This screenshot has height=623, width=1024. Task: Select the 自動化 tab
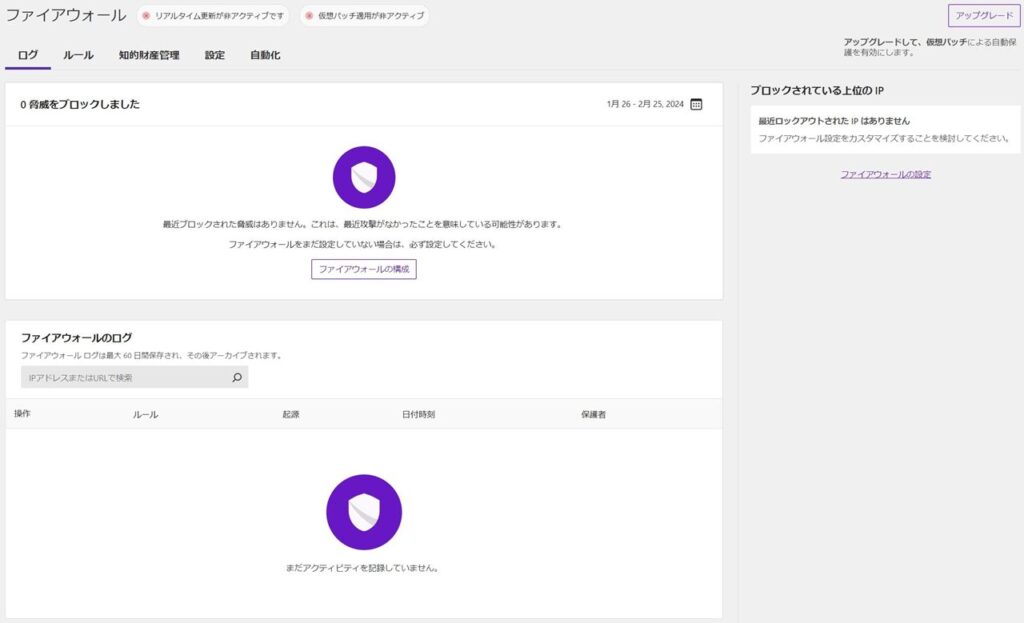click(265, 55)
